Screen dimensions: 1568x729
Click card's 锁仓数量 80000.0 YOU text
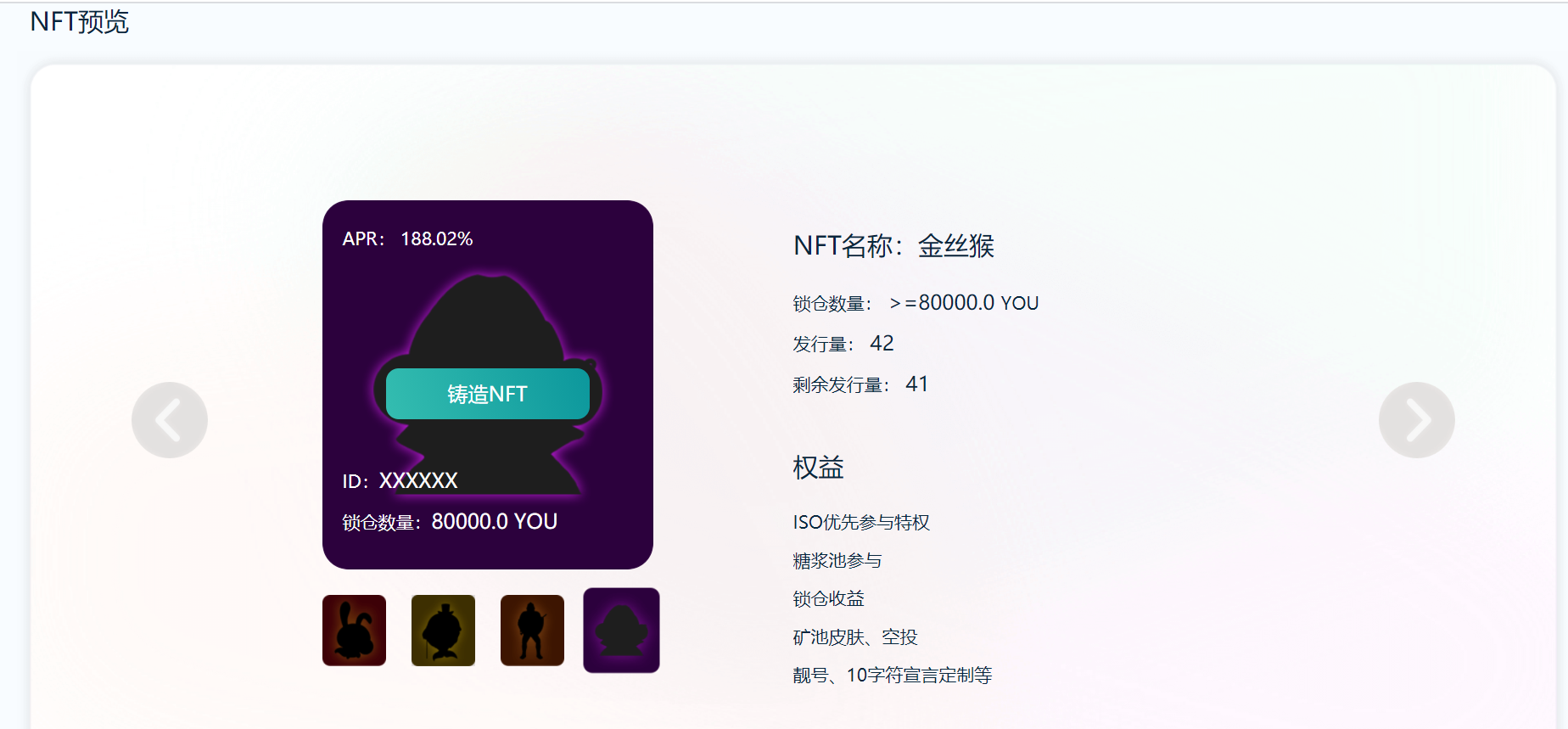(x=450, y=522)
